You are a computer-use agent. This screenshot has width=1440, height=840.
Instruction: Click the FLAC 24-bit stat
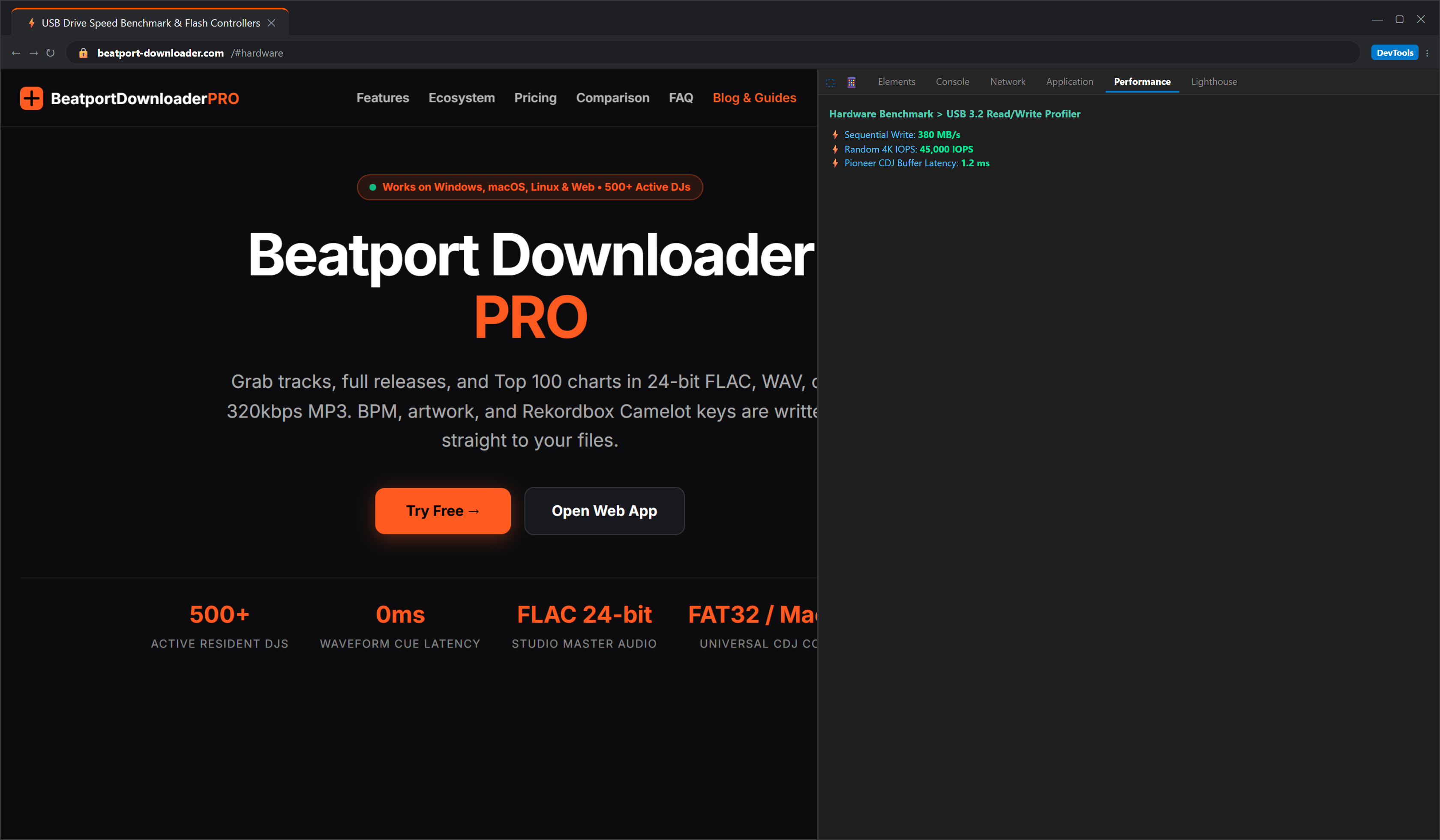point(584,627)
